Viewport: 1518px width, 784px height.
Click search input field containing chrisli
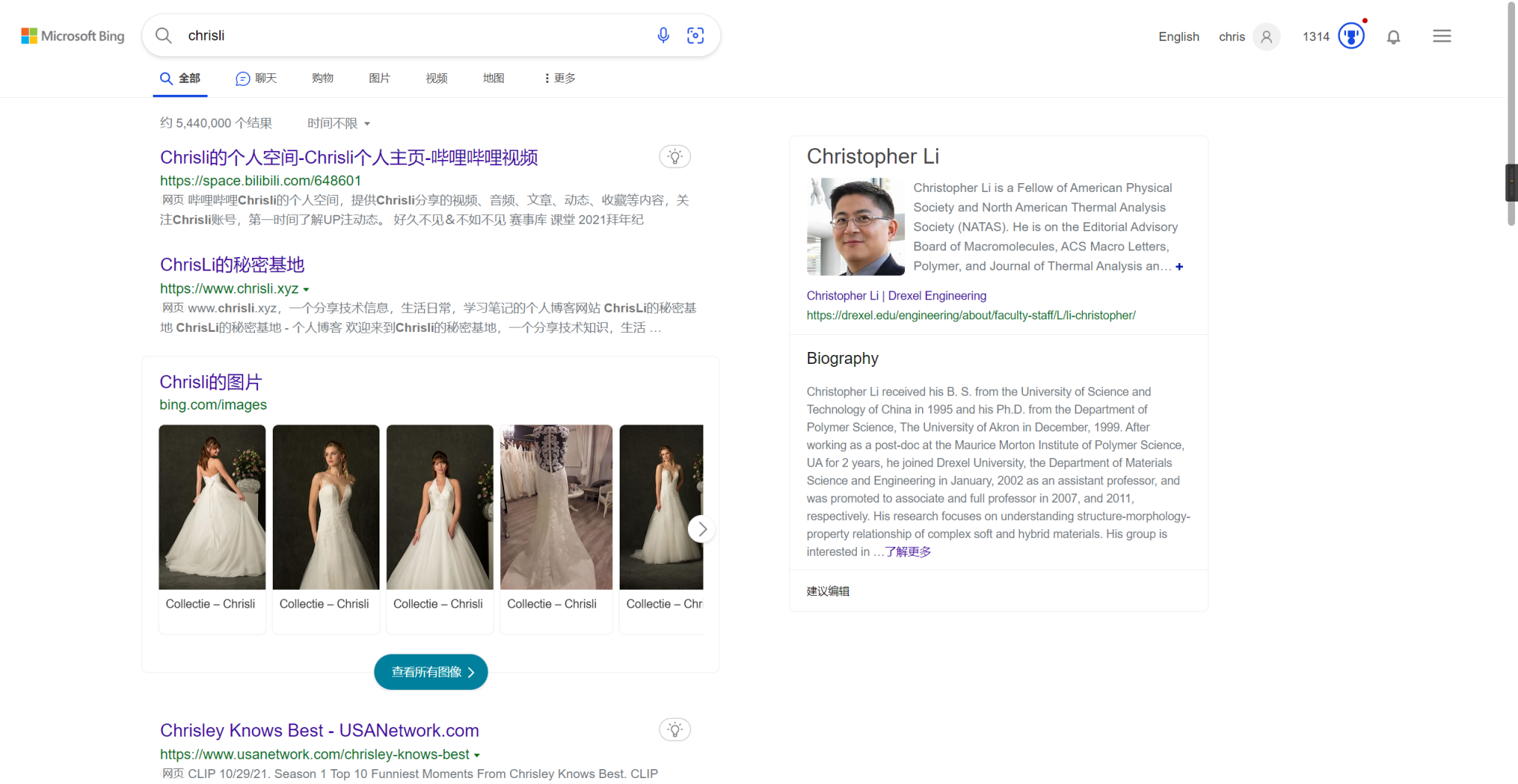415,36
